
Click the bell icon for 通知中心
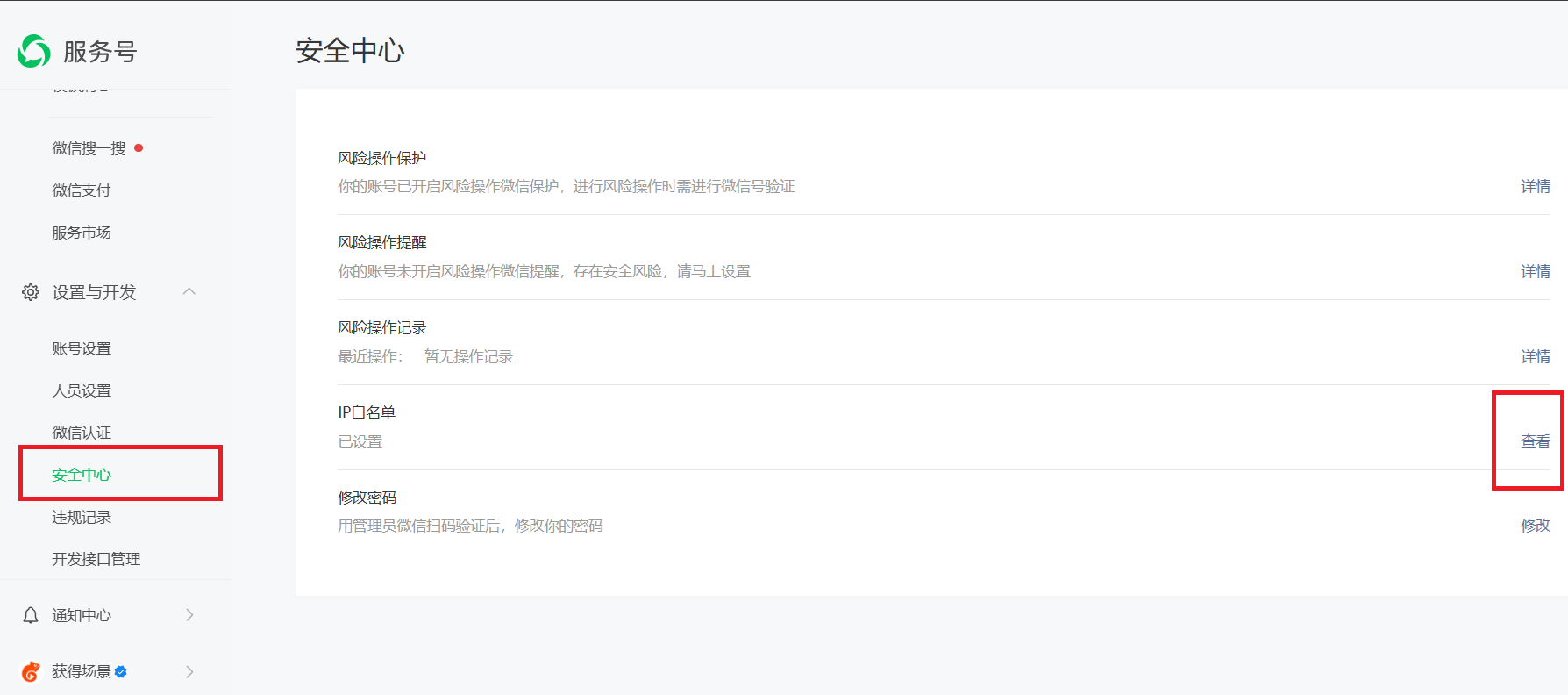[31, 615]
